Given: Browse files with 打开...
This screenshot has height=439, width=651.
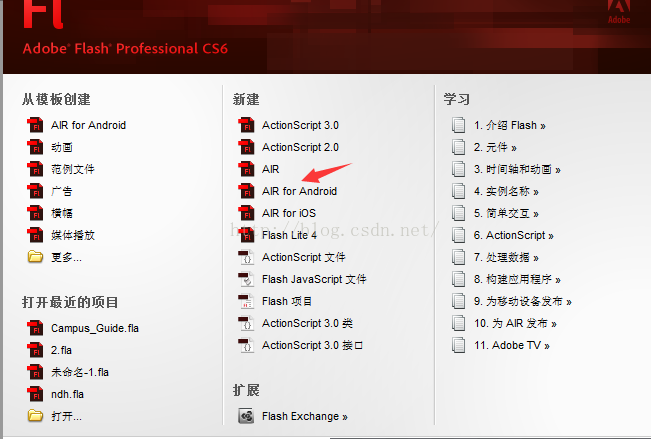Looking at the screenshot, I should coord(66,416).
